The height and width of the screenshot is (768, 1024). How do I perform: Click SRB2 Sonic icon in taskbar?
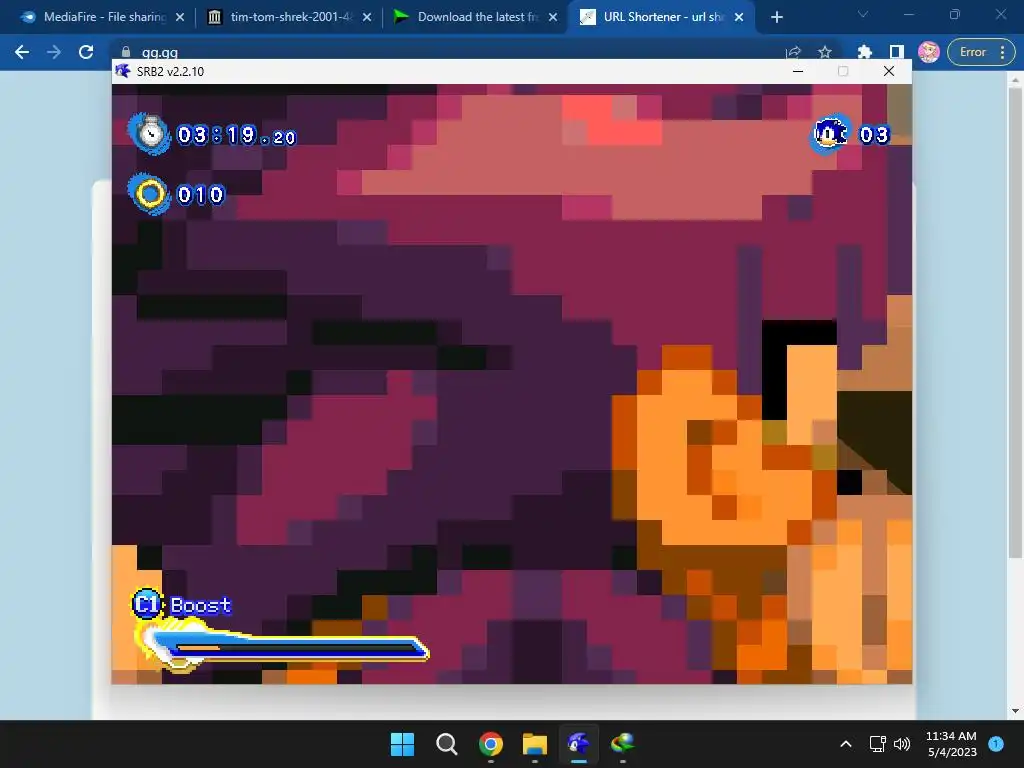pos(579,744)
